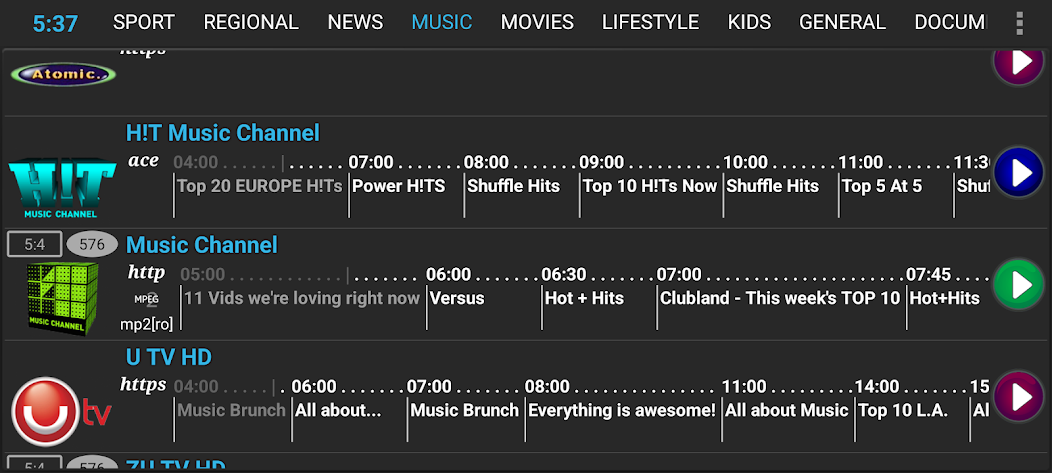Image resolution: width=1052 pixels, height=473 pixels.
Task: Tap the 576 resolution badge
Action: pos(92,244)
